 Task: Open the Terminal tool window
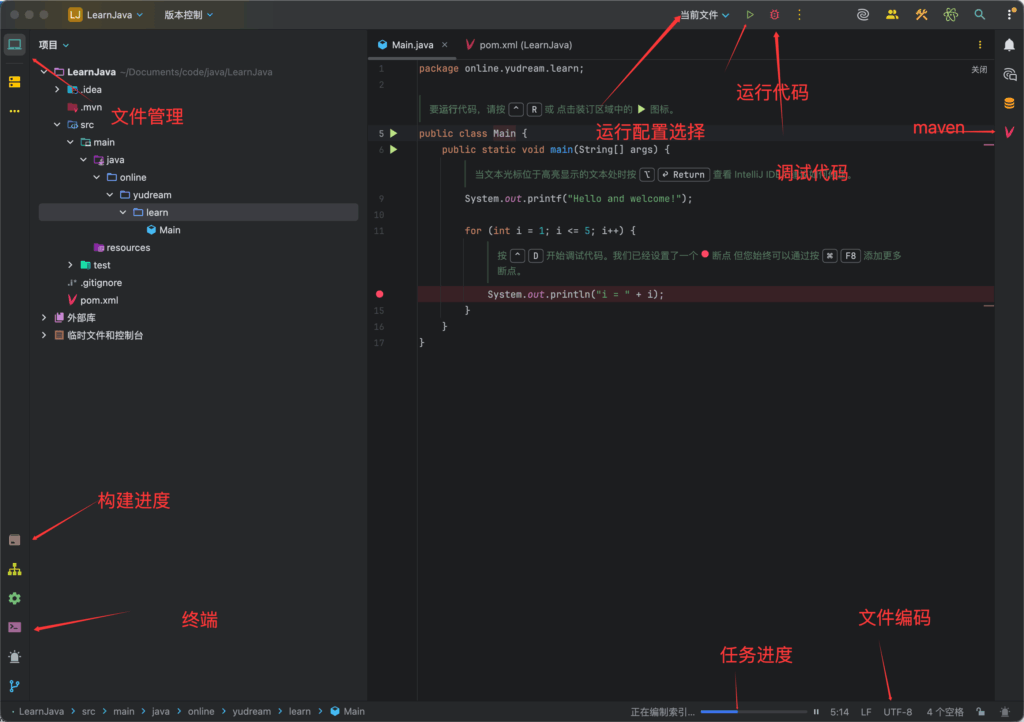pyautogui.click(x=15, y=627)
